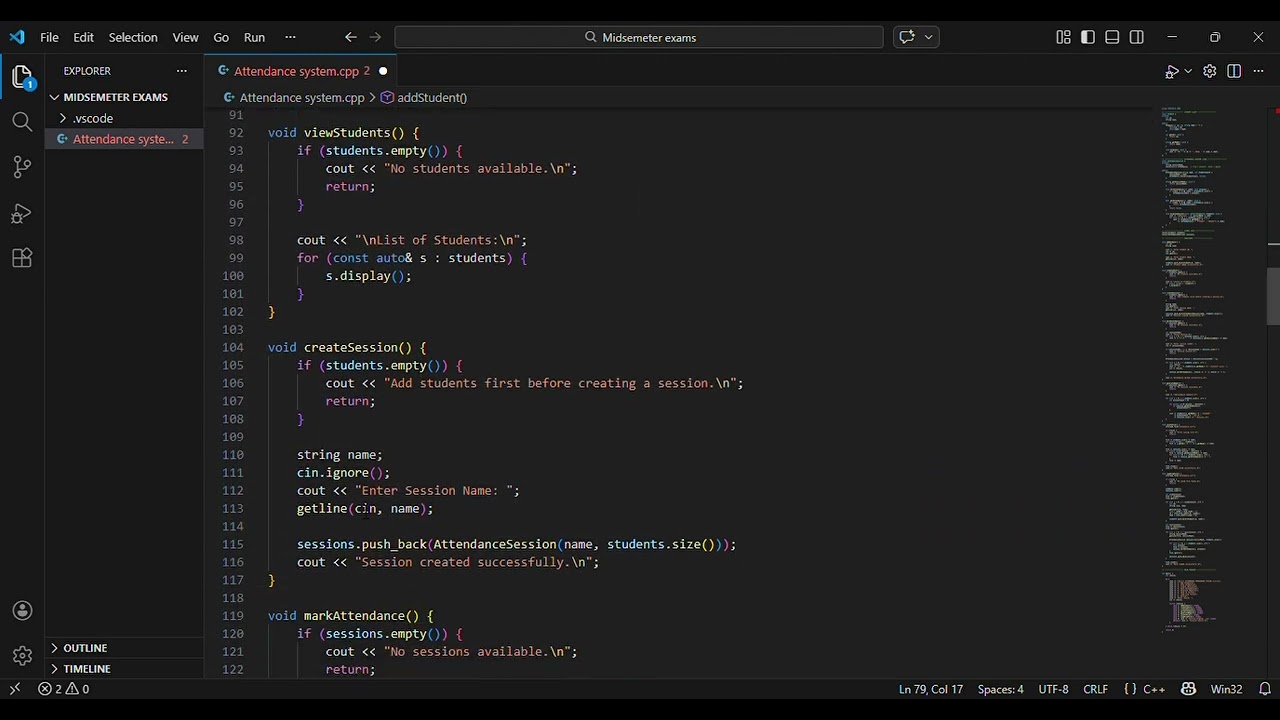Toggle the Secondary Side Bar
Screen dimensions: 1280x720
coord(1137,37)
